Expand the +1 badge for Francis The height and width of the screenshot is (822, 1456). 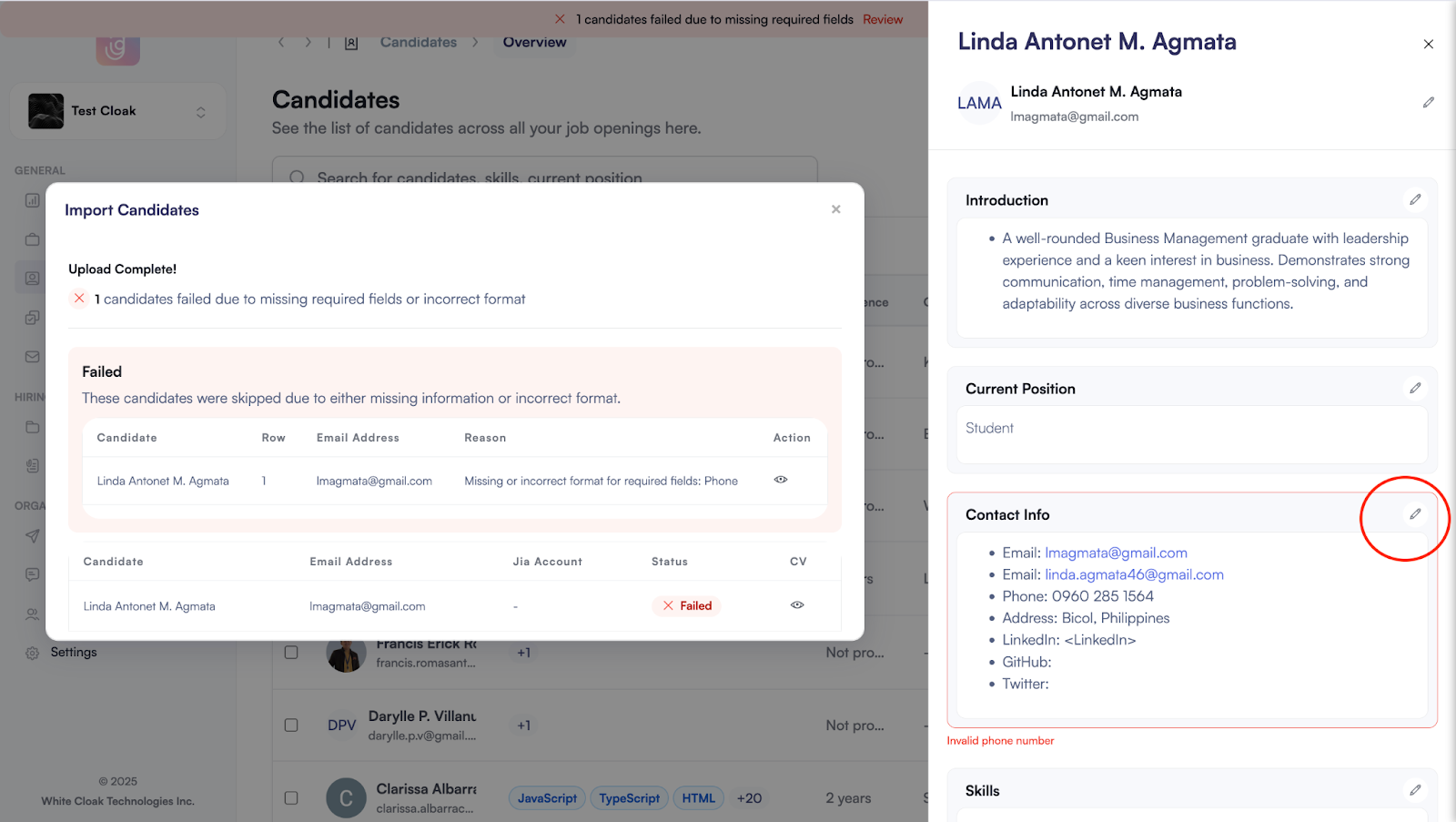click(524, 653)
